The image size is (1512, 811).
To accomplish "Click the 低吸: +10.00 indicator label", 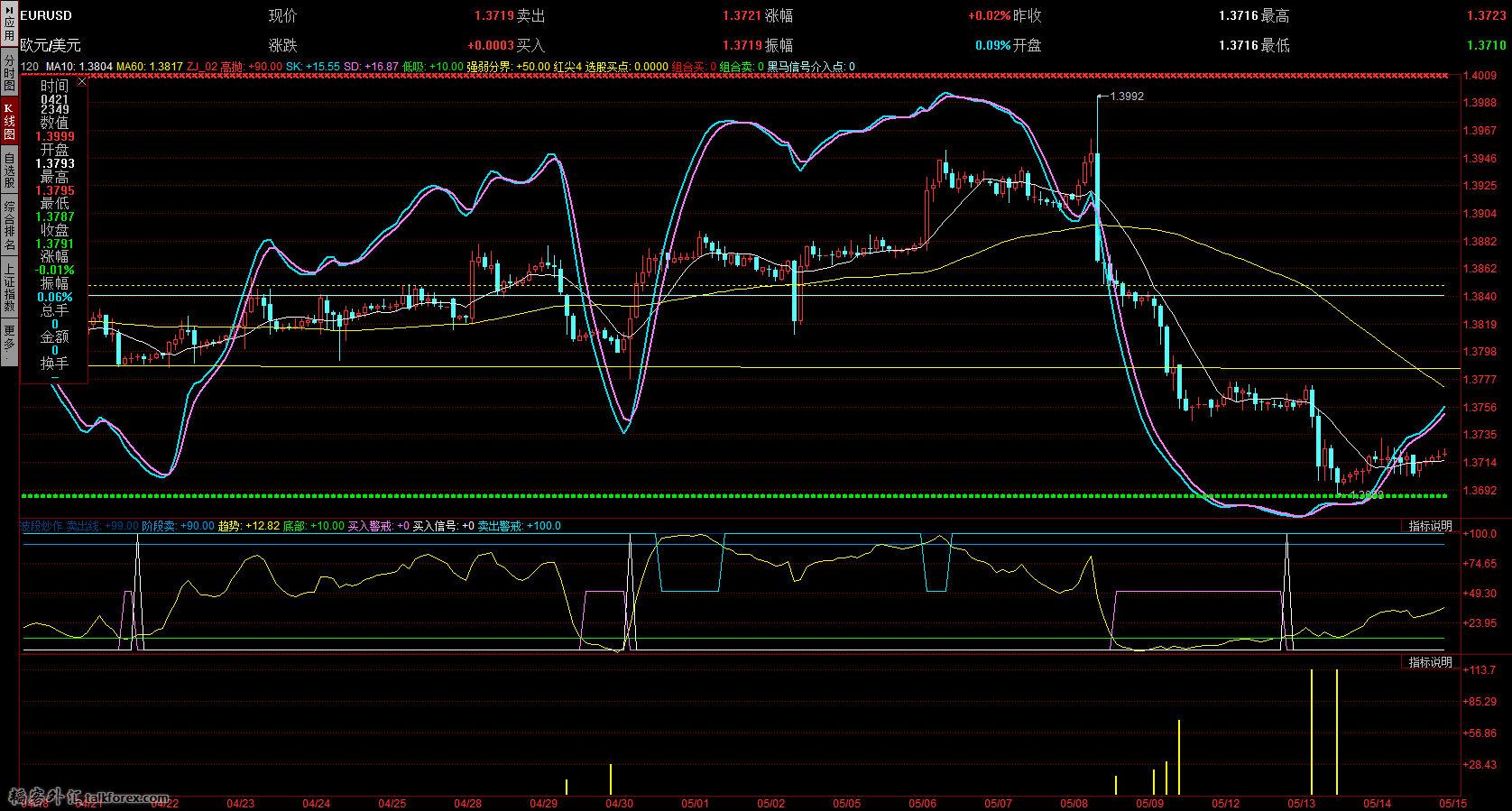I will point(433,67).
